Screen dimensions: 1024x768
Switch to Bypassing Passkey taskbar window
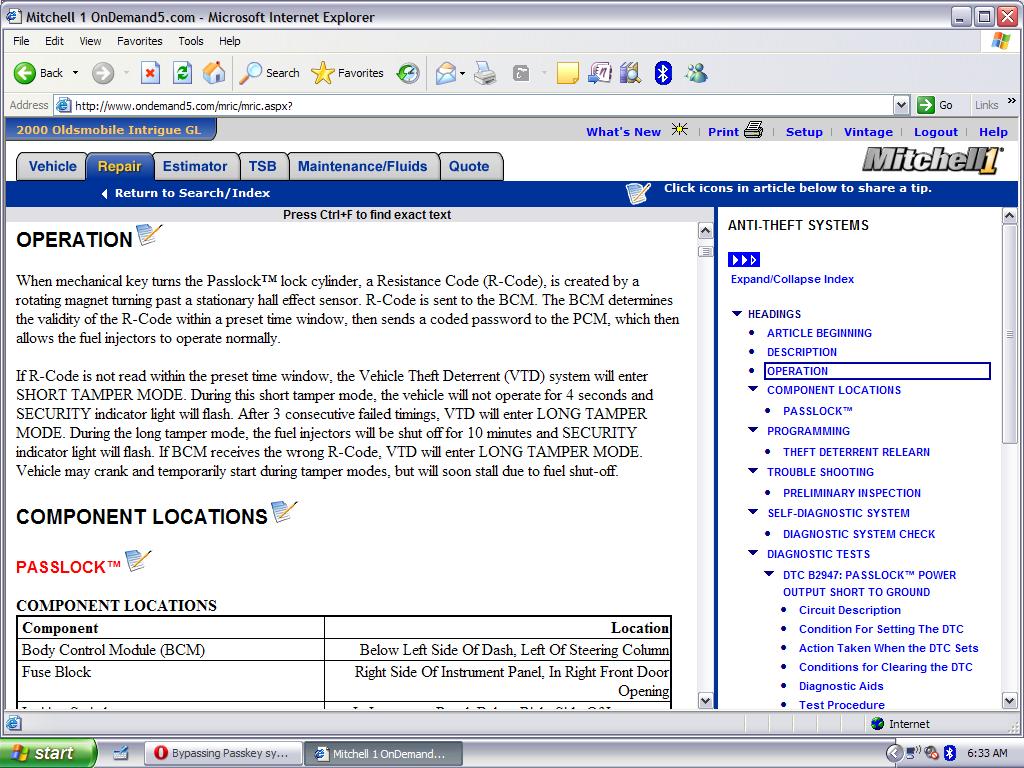tap(223, 753)
